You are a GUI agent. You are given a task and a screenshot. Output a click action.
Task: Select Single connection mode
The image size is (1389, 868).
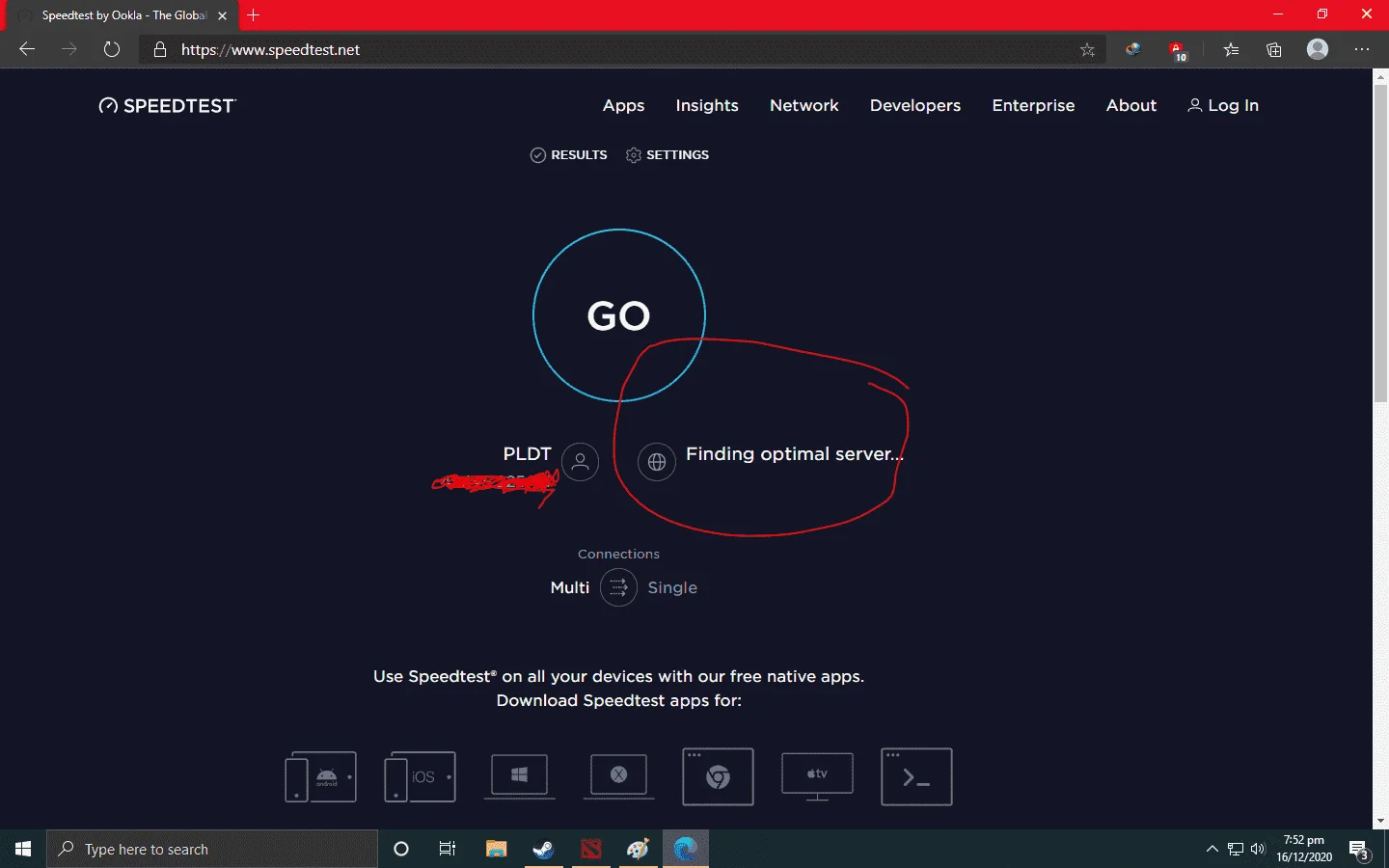point(672,587)
